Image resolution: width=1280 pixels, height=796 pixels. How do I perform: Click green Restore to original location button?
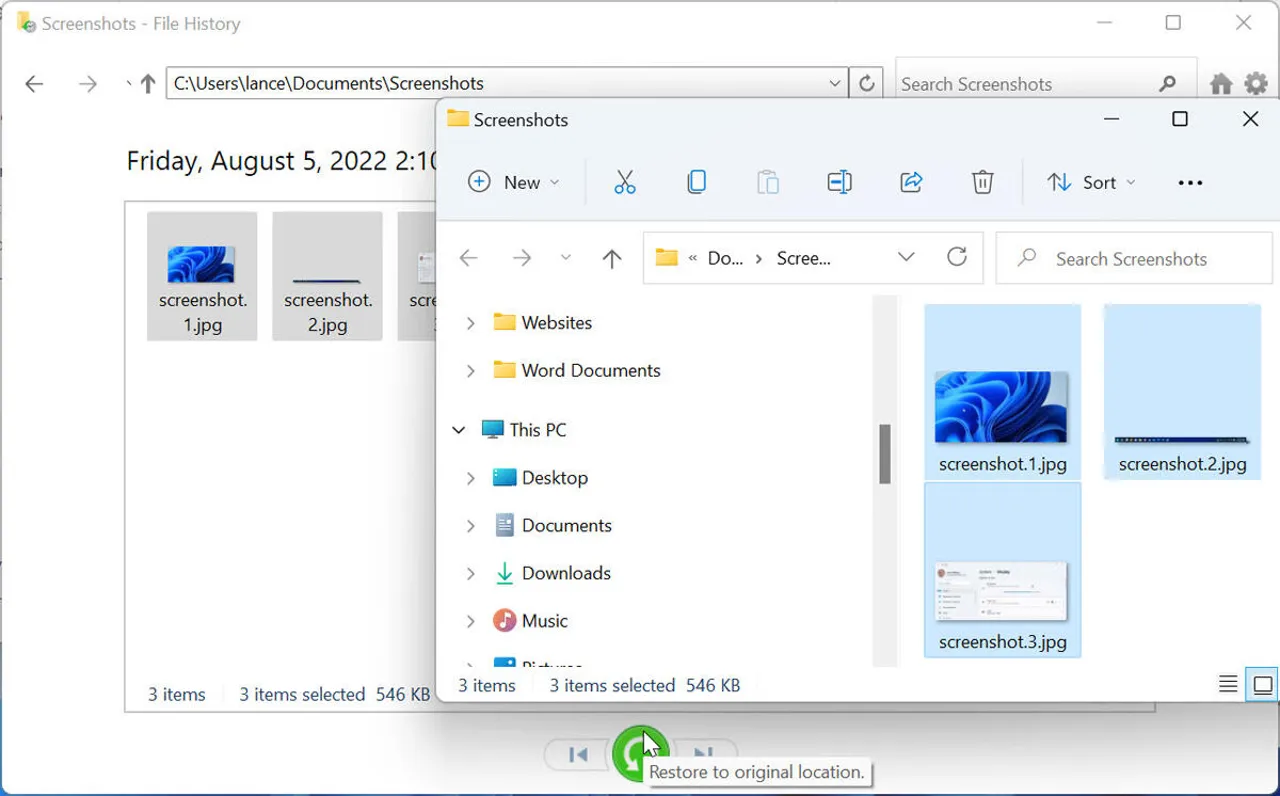point(636,754)
